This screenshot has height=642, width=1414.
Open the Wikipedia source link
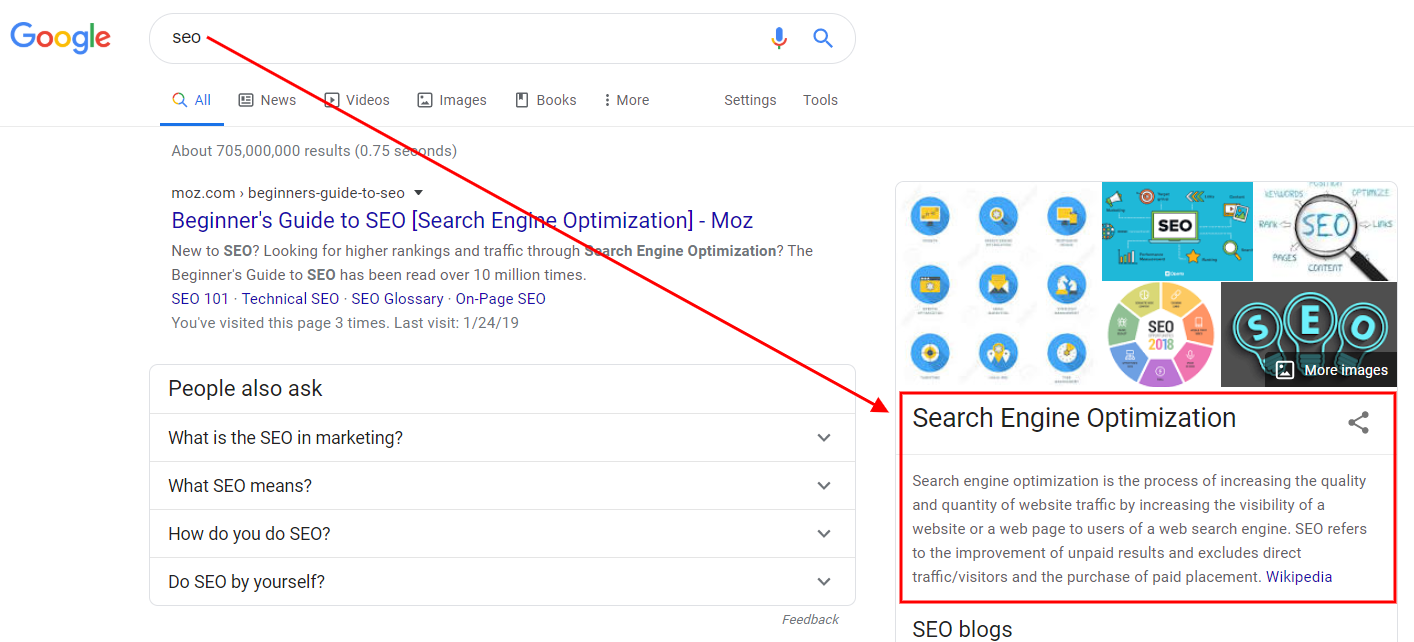tap(1299, 577)
